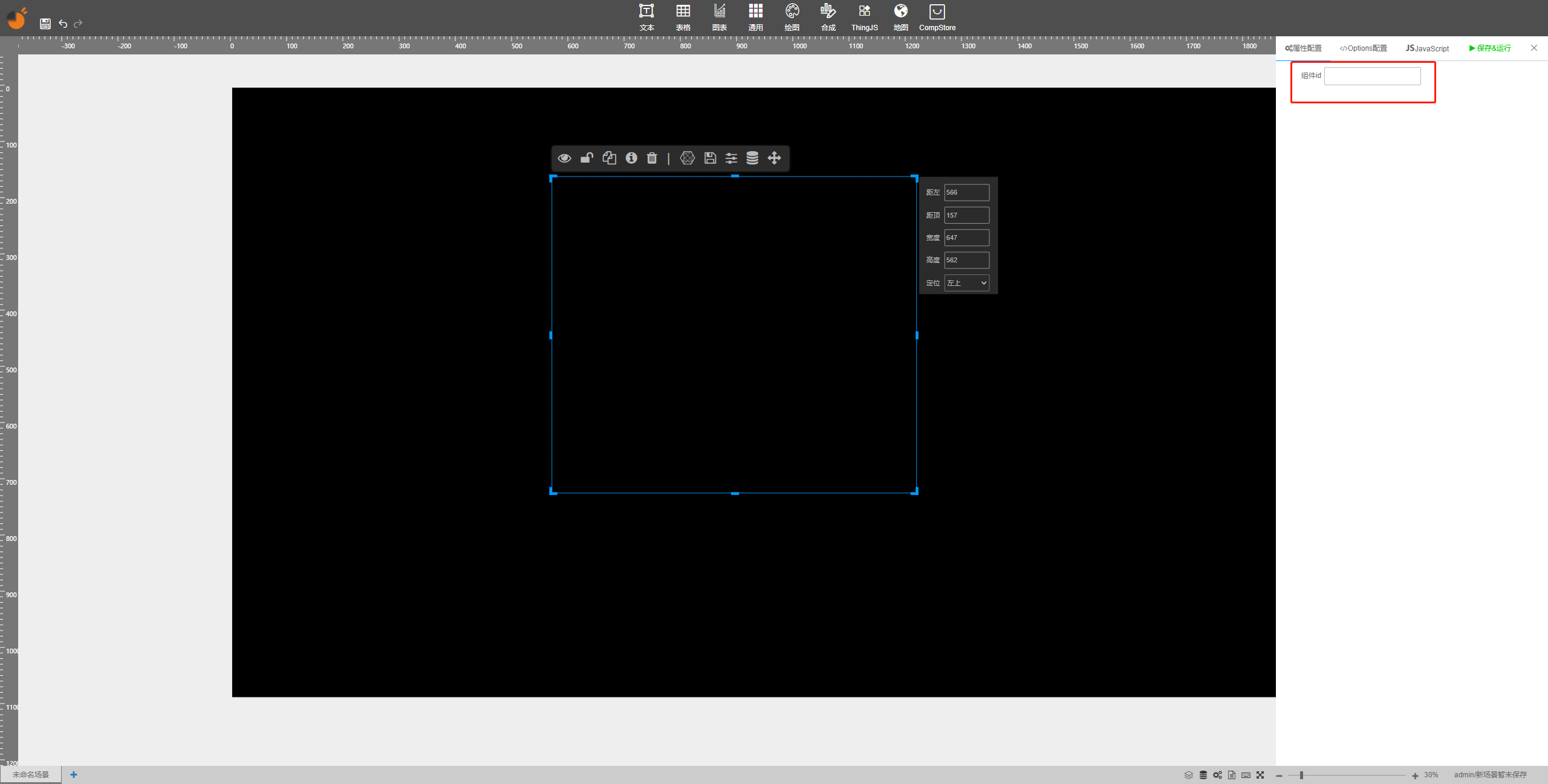The image size is (1548, 784).
Task: Expand the 定位 position dropdown
Action: [966, 283]
